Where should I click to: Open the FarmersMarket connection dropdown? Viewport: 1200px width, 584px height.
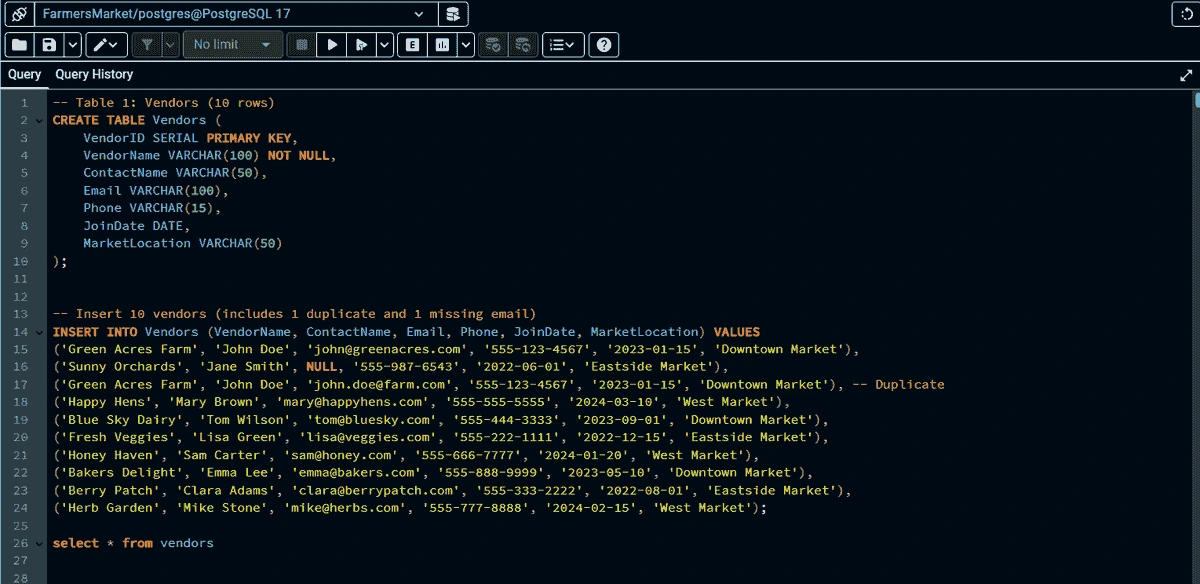237,14
